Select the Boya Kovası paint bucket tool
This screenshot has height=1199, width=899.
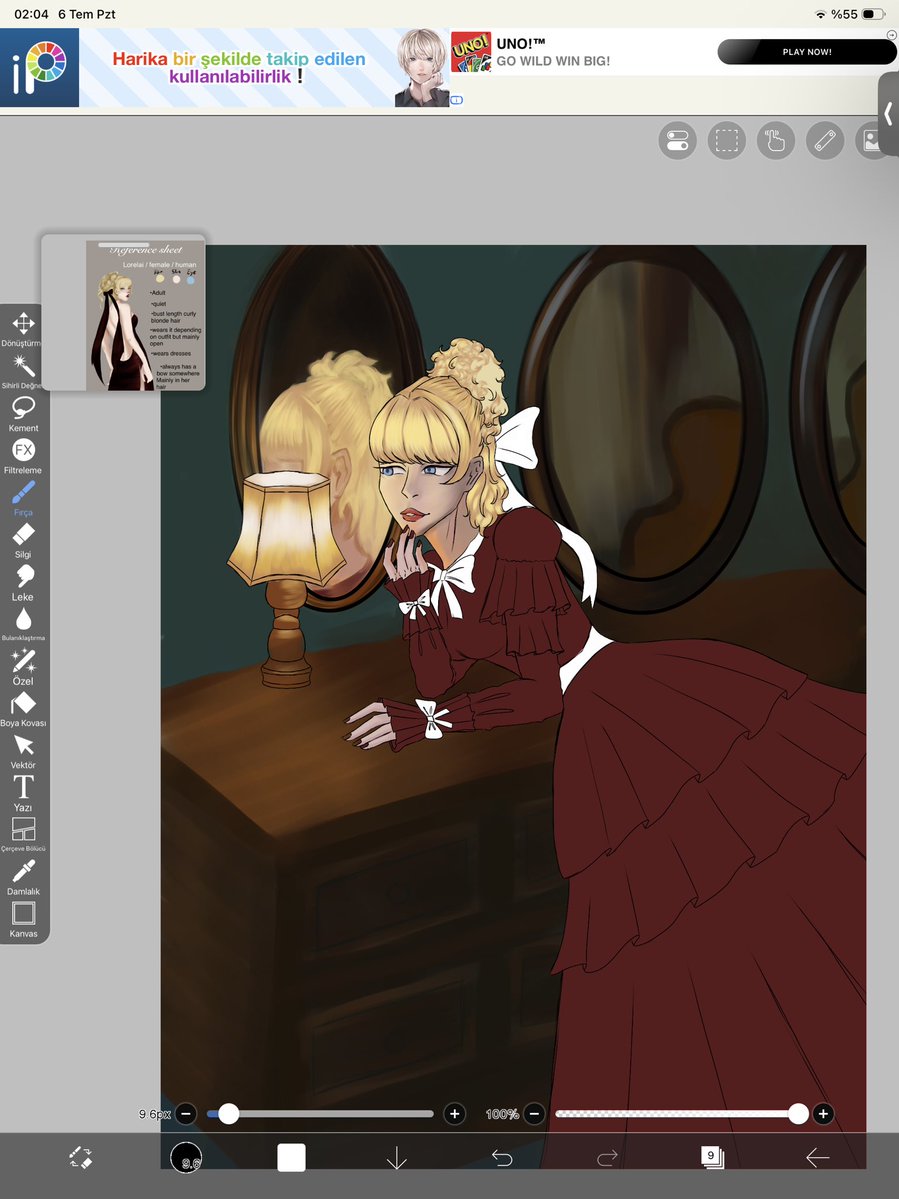pos(23,709)
